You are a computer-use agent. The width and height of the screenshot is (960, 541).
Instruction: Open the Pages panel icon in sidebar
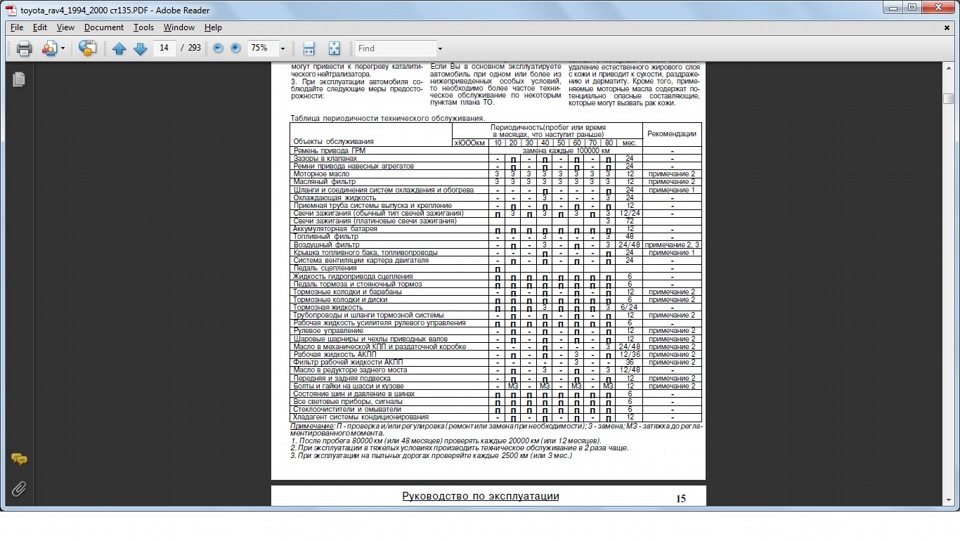[19, 79]
